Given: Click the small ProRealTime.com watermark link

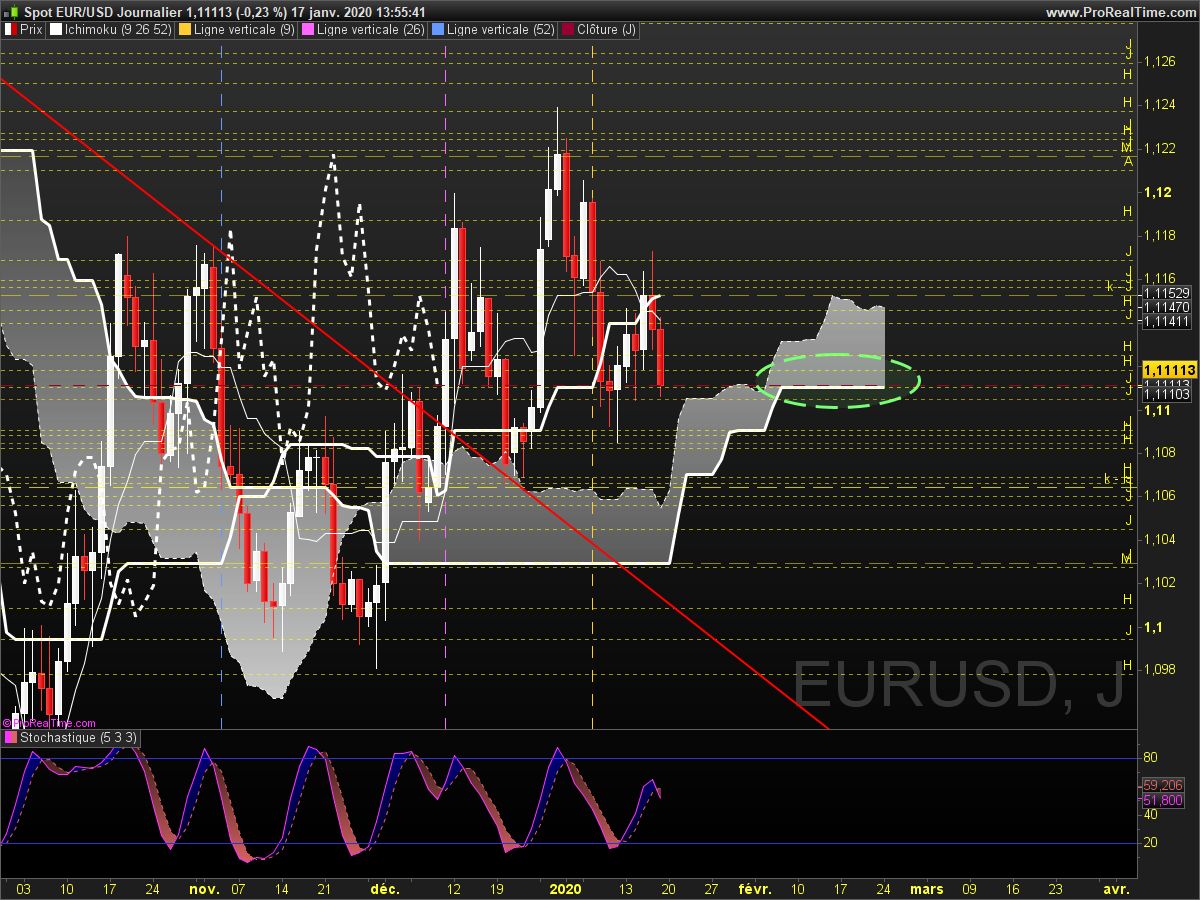Looking at the screenshot, I should click(50, 723).
